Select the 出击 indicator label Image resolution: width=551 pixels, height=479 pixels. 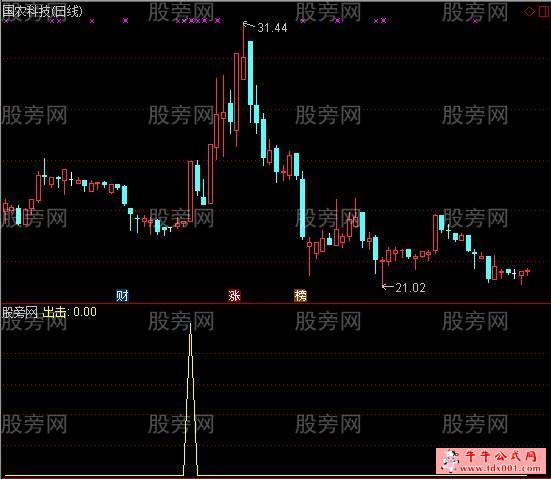[x=54, y=312]
